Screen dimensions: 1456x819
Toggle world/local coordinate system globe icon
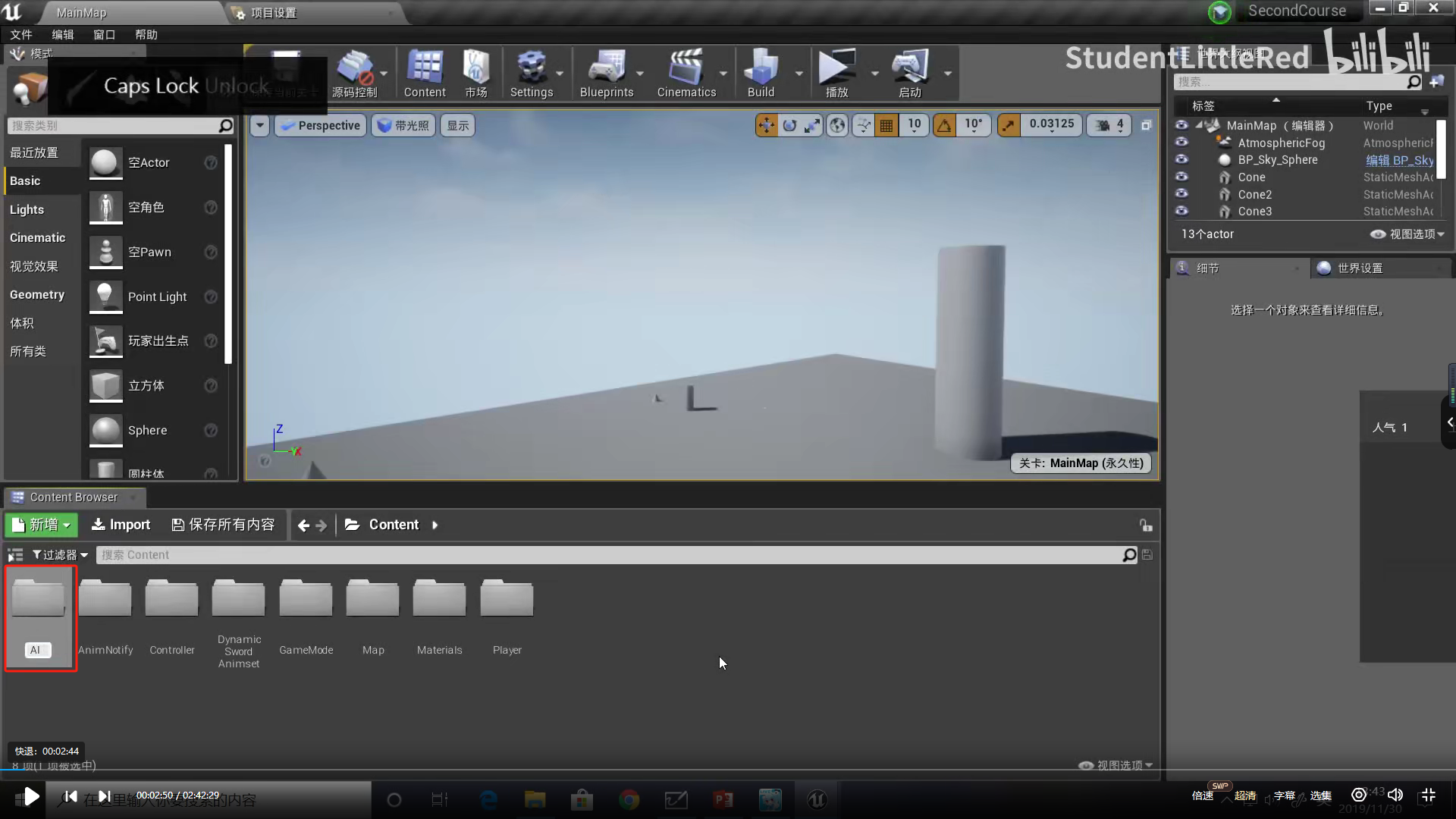837,125
